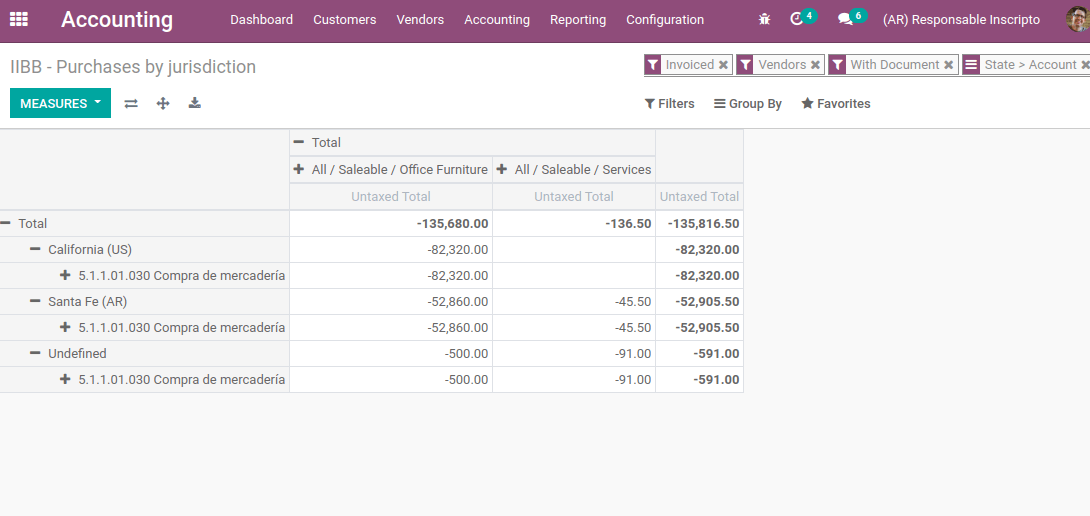Image resolution: width=1090 pixels, height=516 pixels.
Task: Collapse the Undefined row
Action: point(145,353)
